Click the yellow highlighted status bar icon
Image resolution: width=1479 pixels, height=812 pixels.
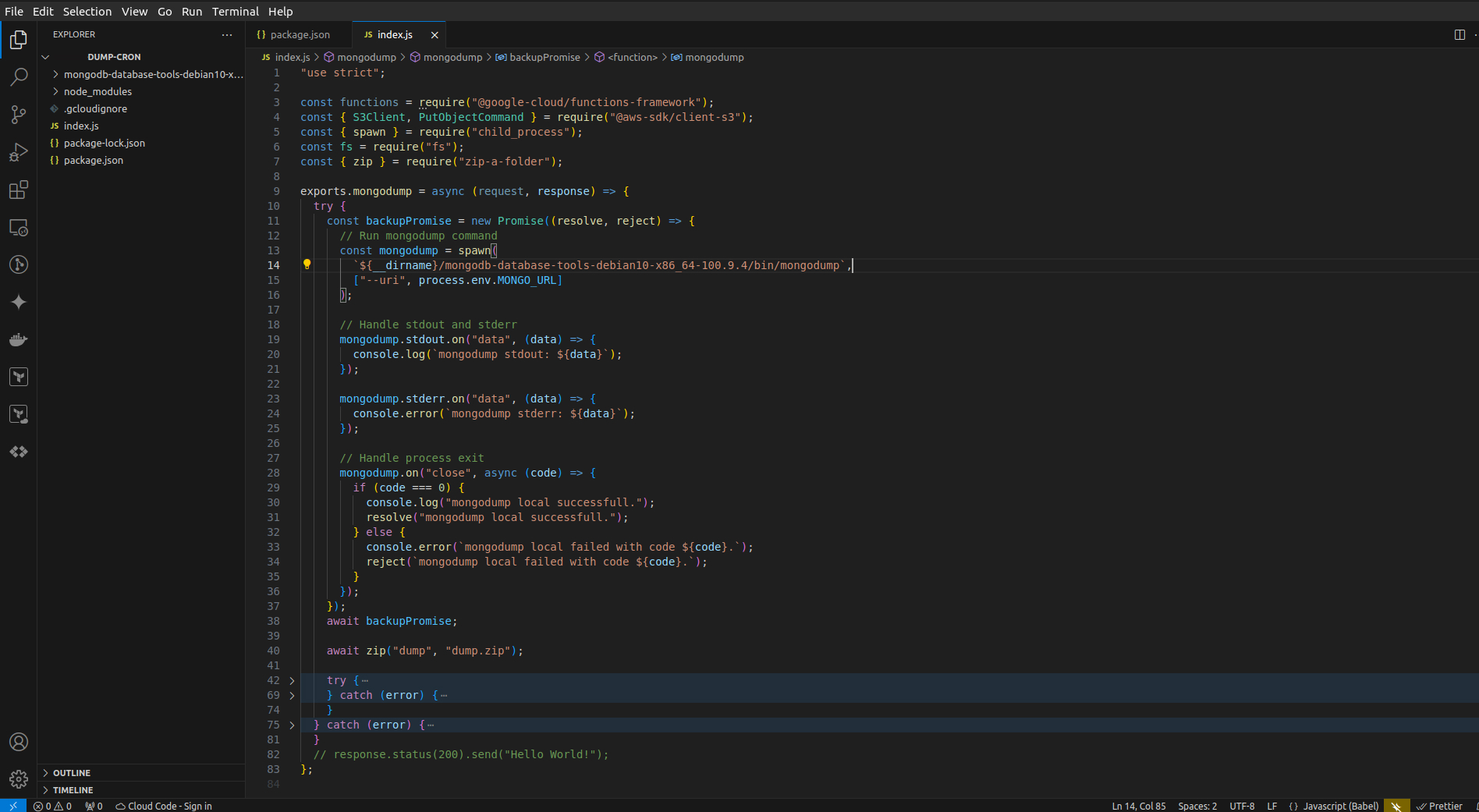(1396, 806)
